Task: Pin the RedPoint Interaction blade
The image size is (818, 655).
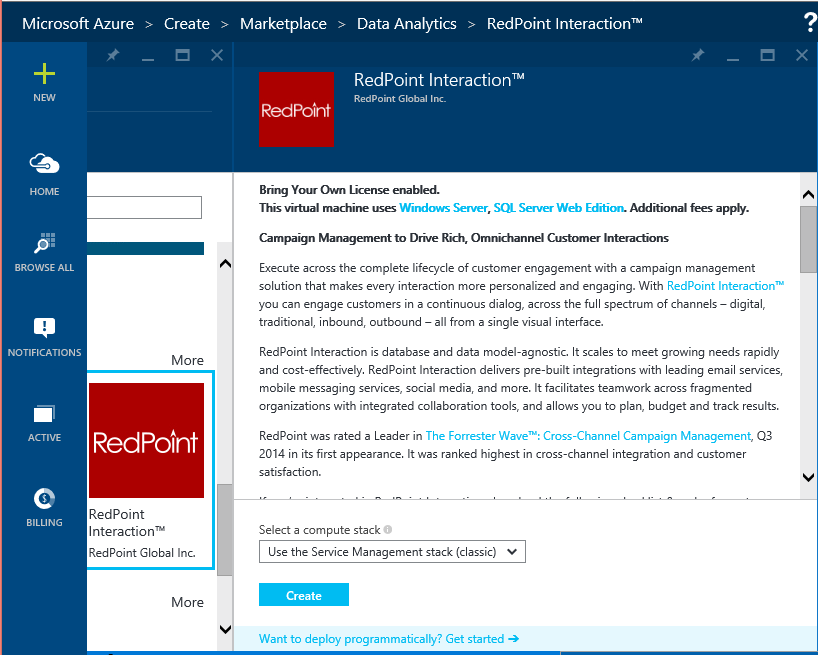Action: (x=700, y=56)
